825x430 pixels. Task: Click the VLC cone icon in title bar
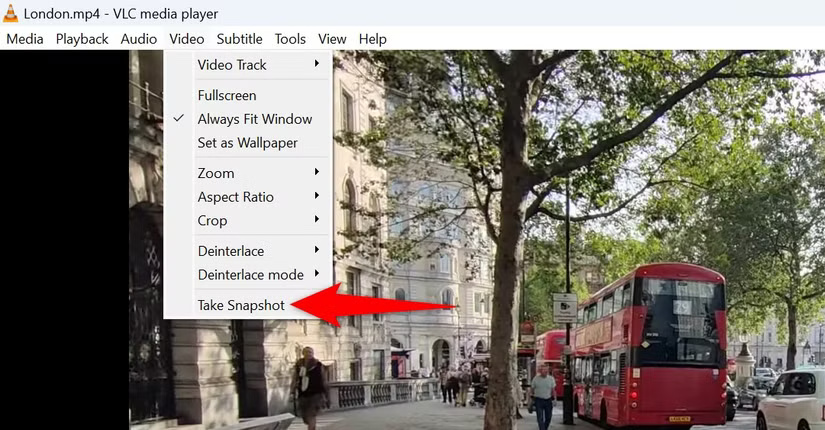[11, 13]
